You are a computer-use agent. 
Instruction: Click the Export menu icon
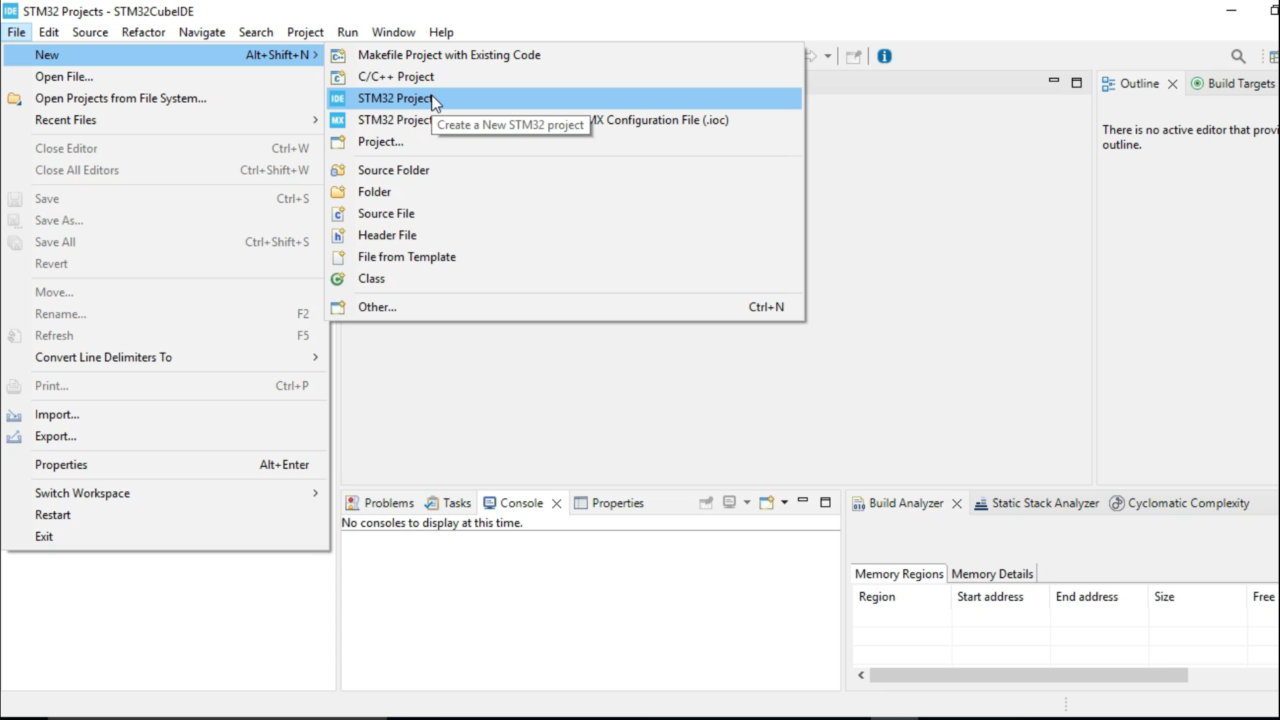14,437
